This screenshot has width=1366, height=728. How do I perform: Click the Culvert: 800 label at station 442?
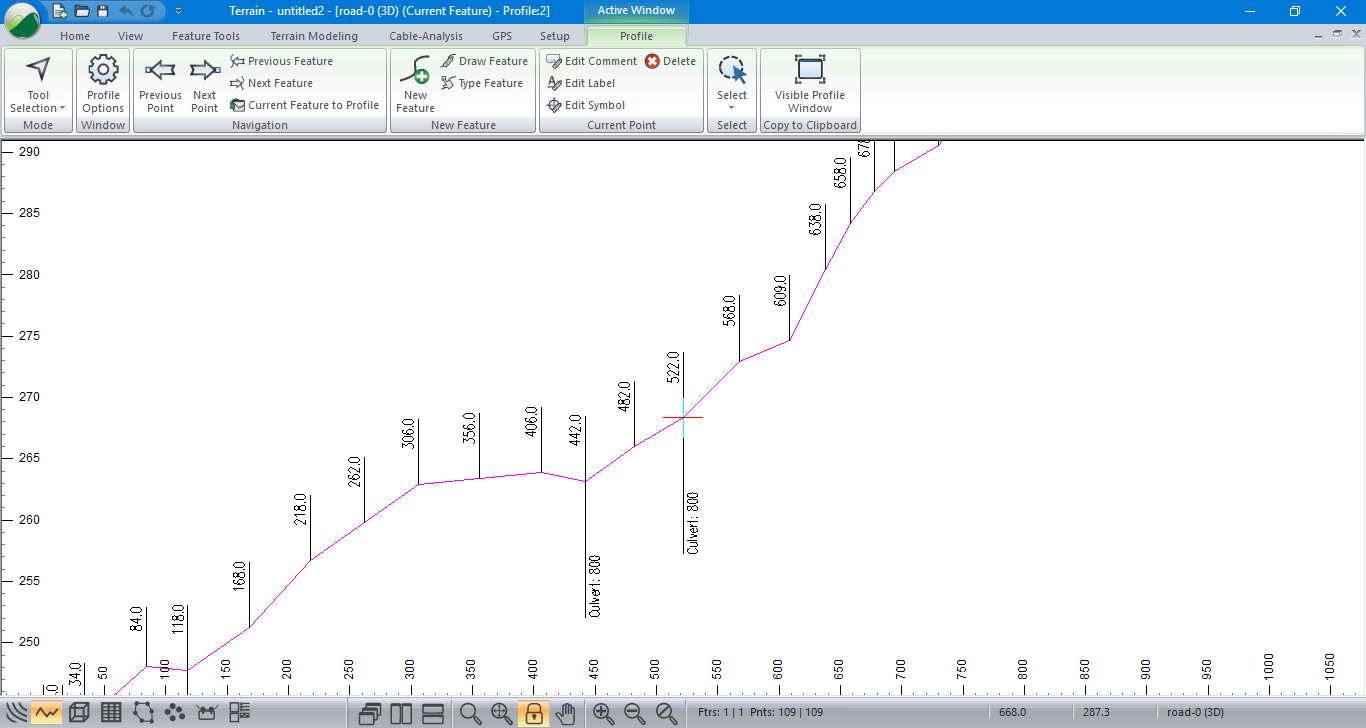point(595,585)
